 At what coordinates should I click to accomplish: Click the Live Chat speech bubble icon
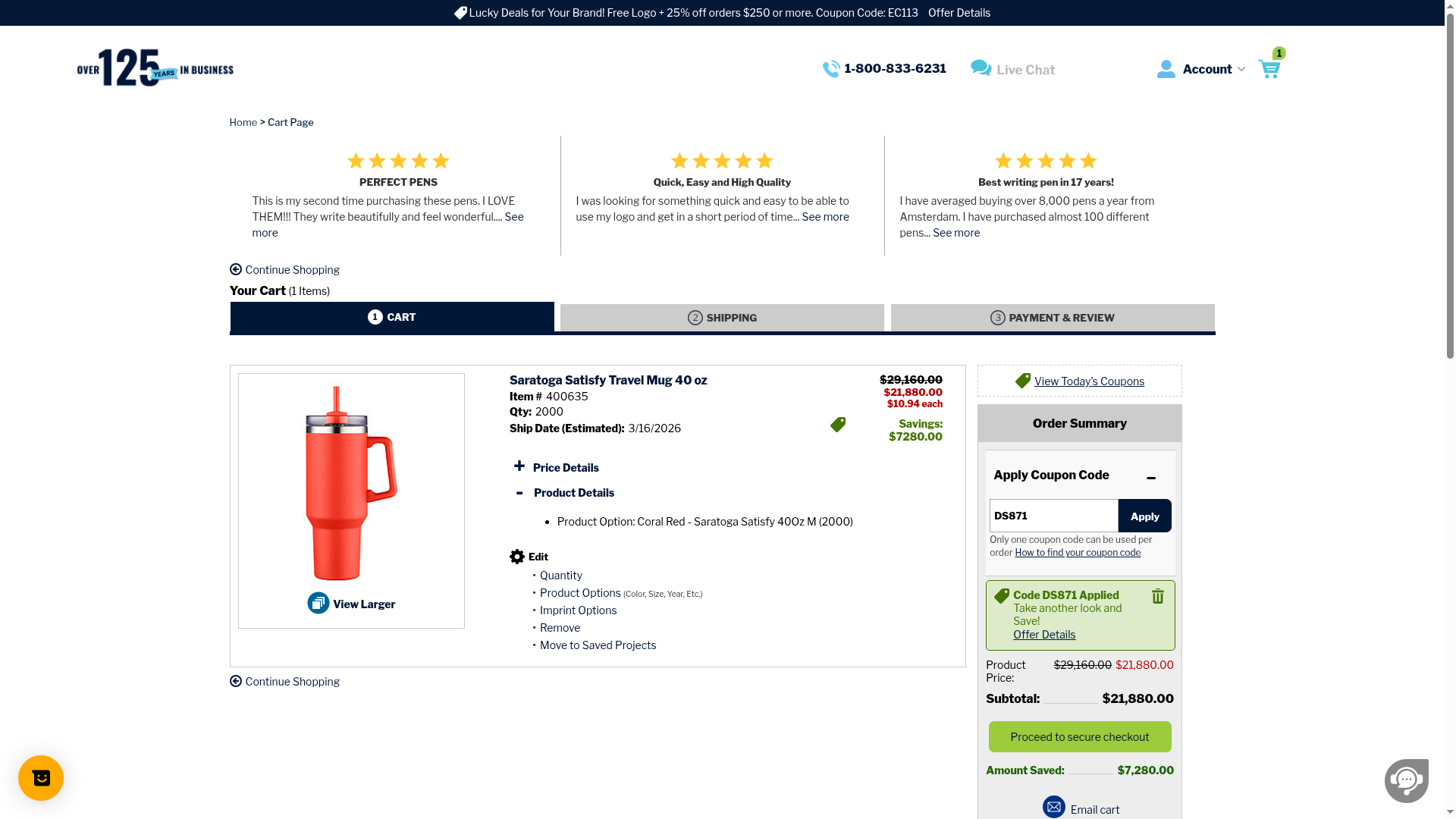click(981, 69)
